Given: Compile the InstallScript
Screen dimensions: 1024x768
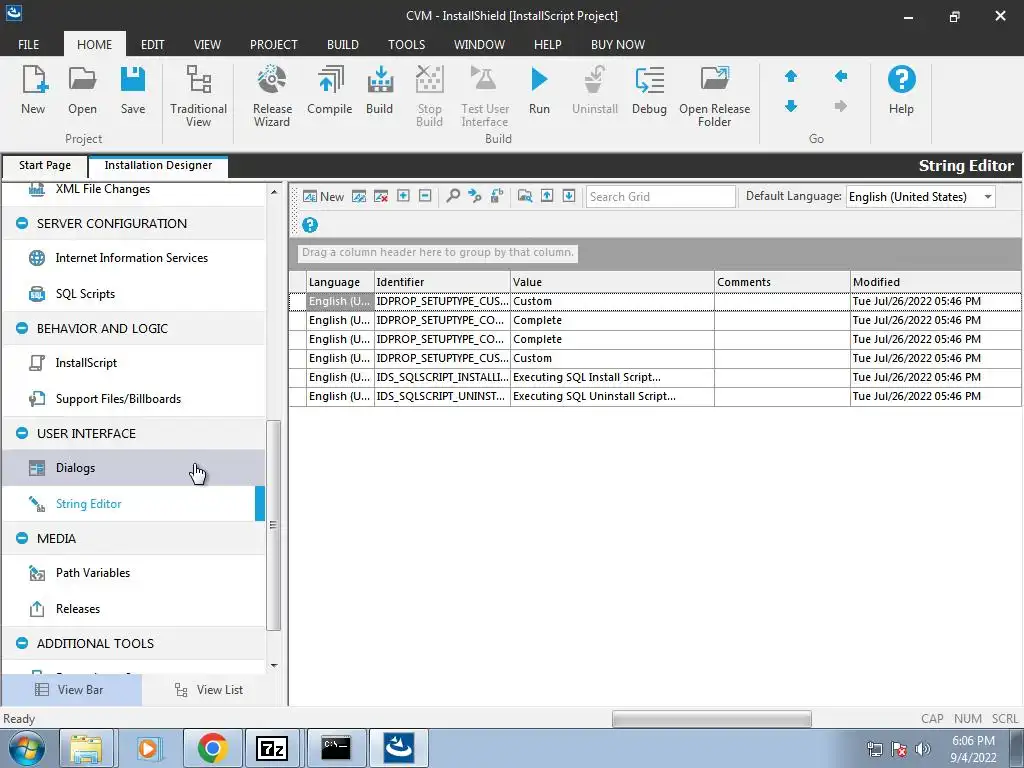Looking at the screenshot, I should tap(330, 91).
